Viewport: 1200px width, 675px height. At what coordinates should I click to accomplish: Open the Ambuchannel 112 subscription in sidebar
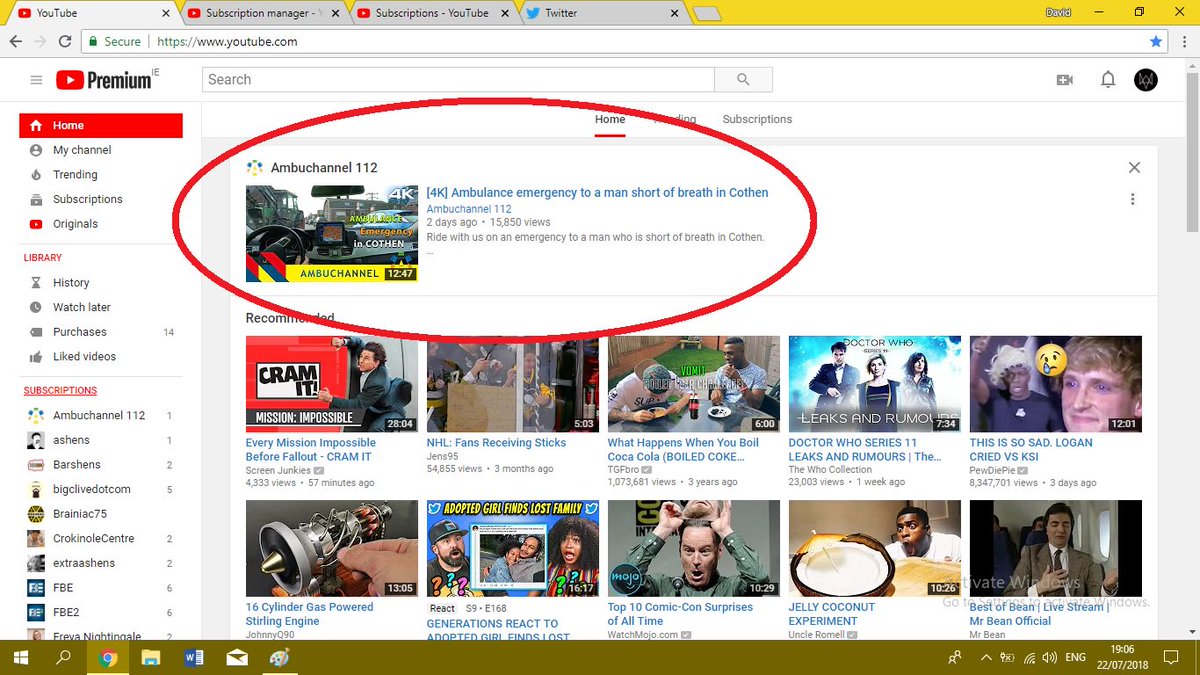pyautogui.click(x=101, y=415)
